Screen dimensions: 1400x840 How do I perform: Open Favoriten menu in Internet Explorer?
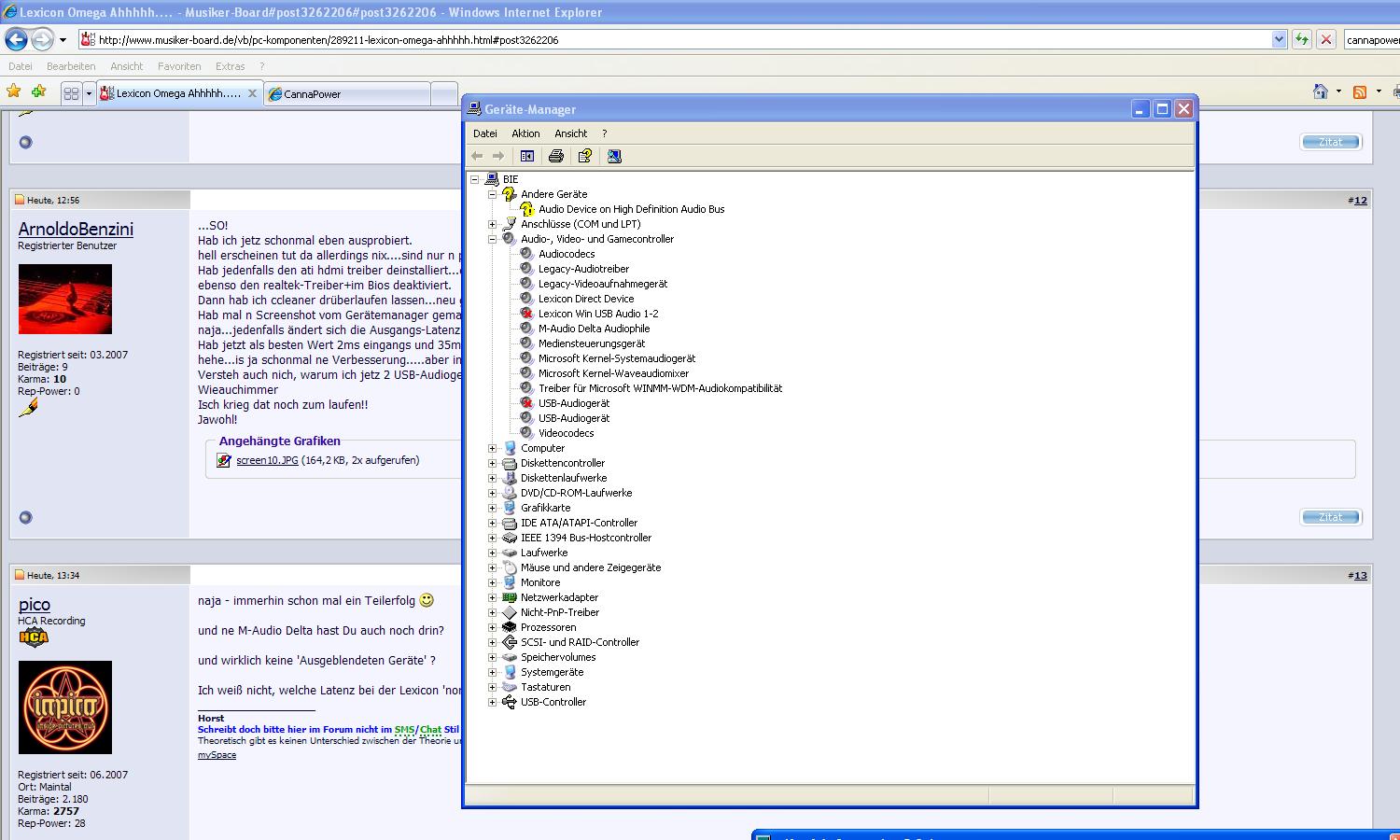(x=179, y=66)
